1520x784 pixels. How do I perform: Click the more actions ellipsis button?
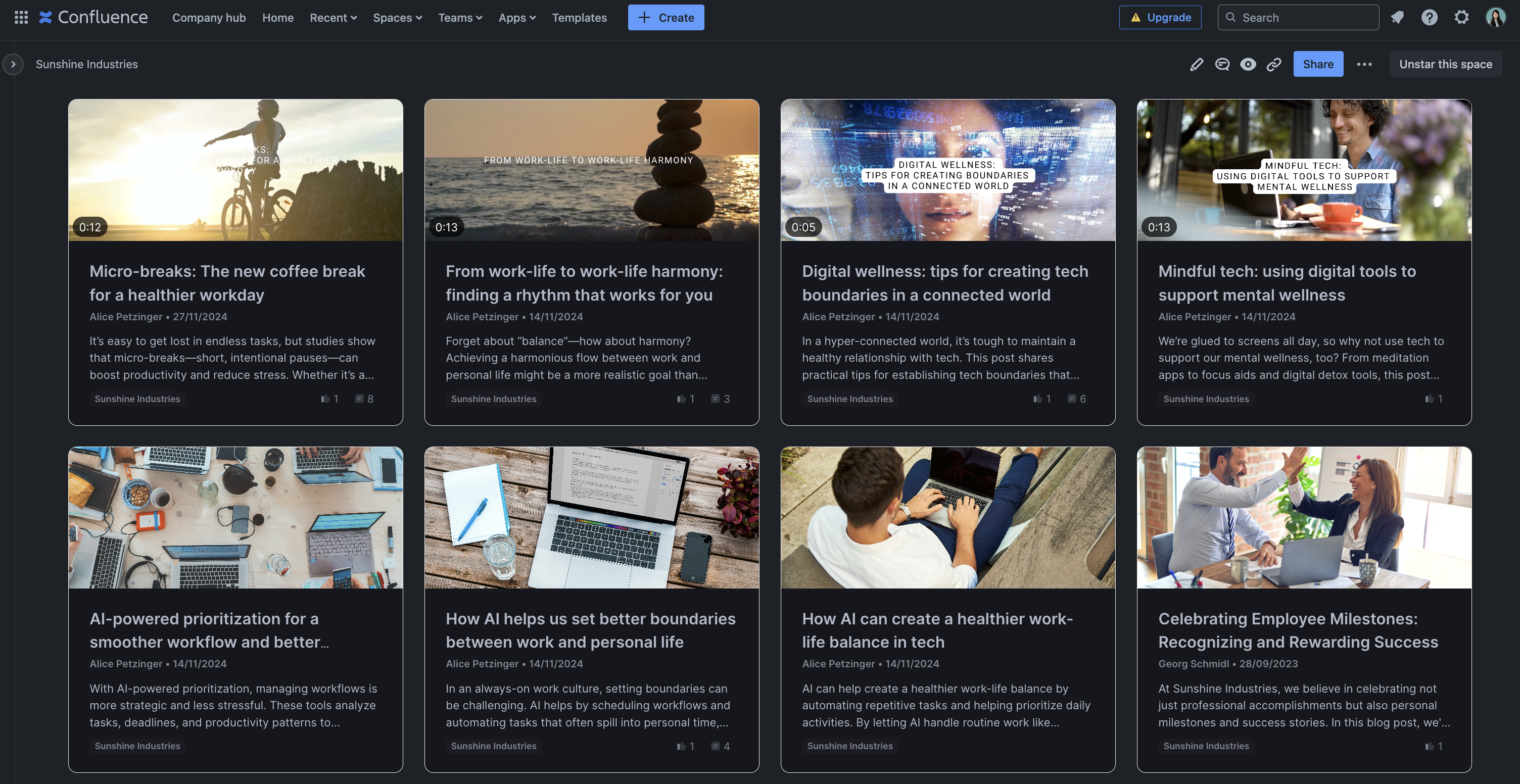pos(1364,64)
